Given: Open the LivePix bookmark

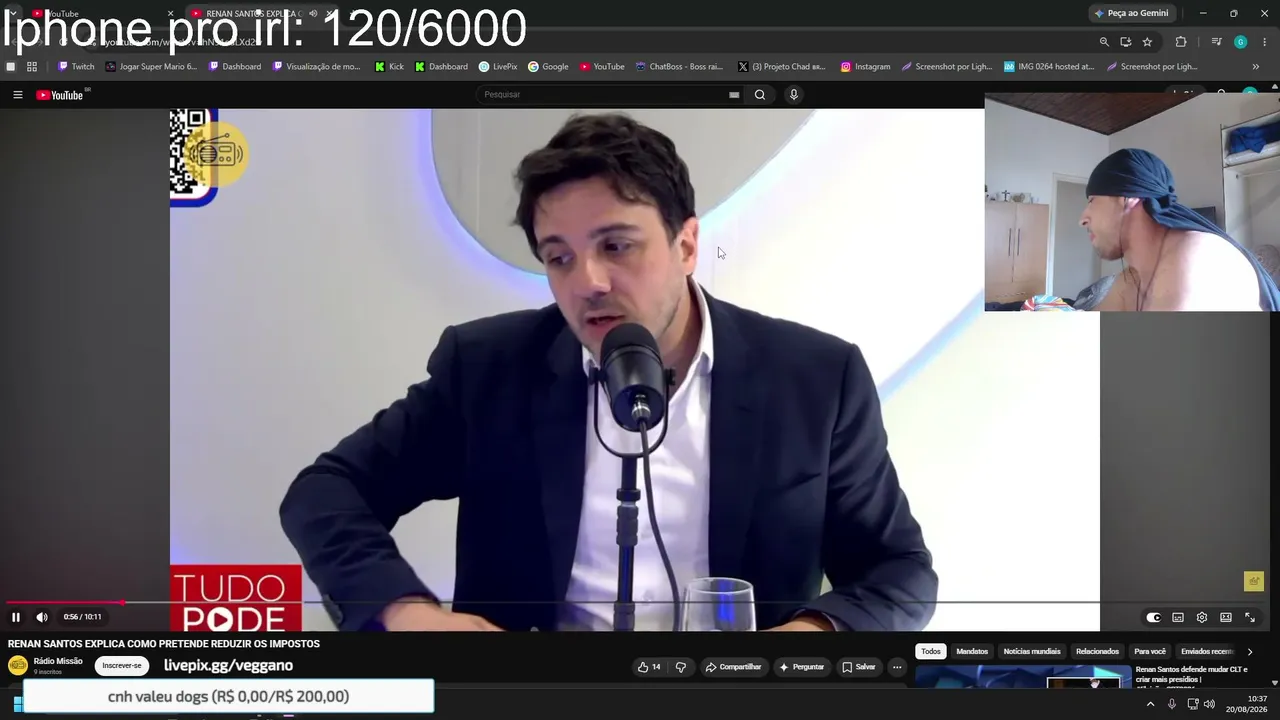Looking at the screenshot, I should pos(498,67).
